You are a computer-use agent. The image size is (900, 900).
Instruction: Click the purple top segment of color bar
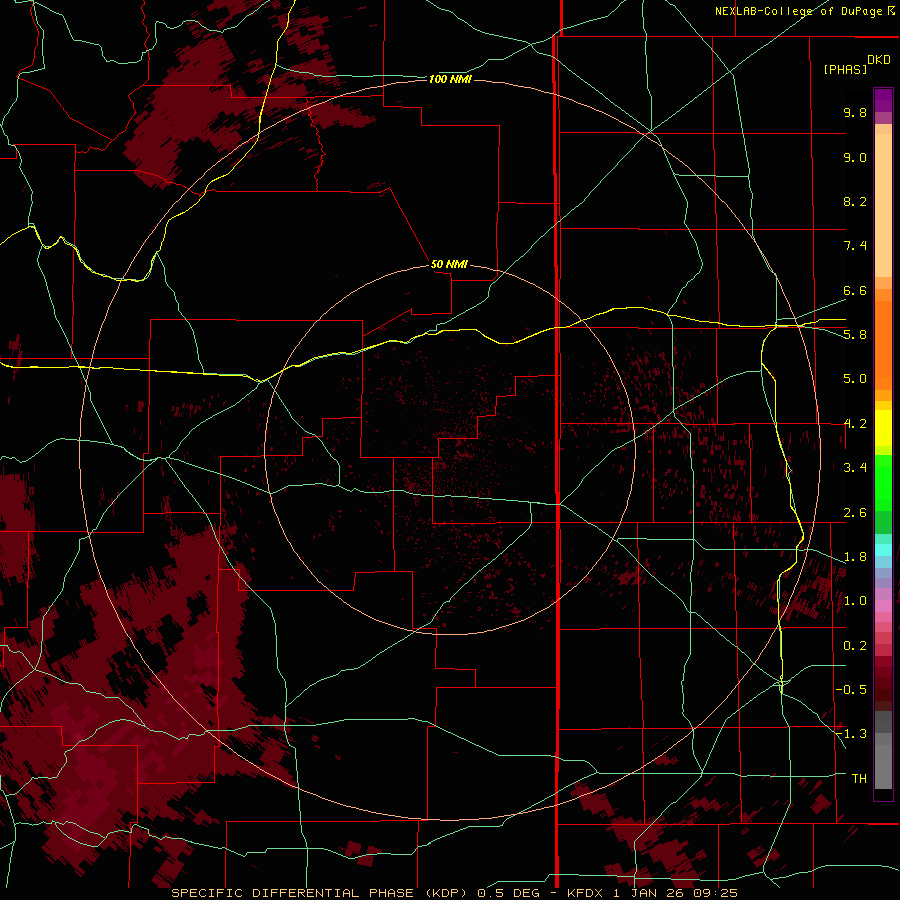click(x=883, y=100)
